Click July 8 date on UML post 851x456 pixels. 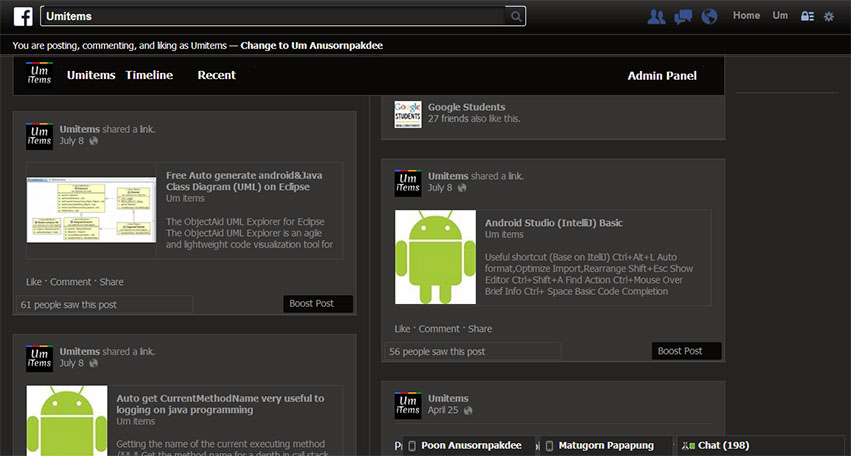point(72,141)
